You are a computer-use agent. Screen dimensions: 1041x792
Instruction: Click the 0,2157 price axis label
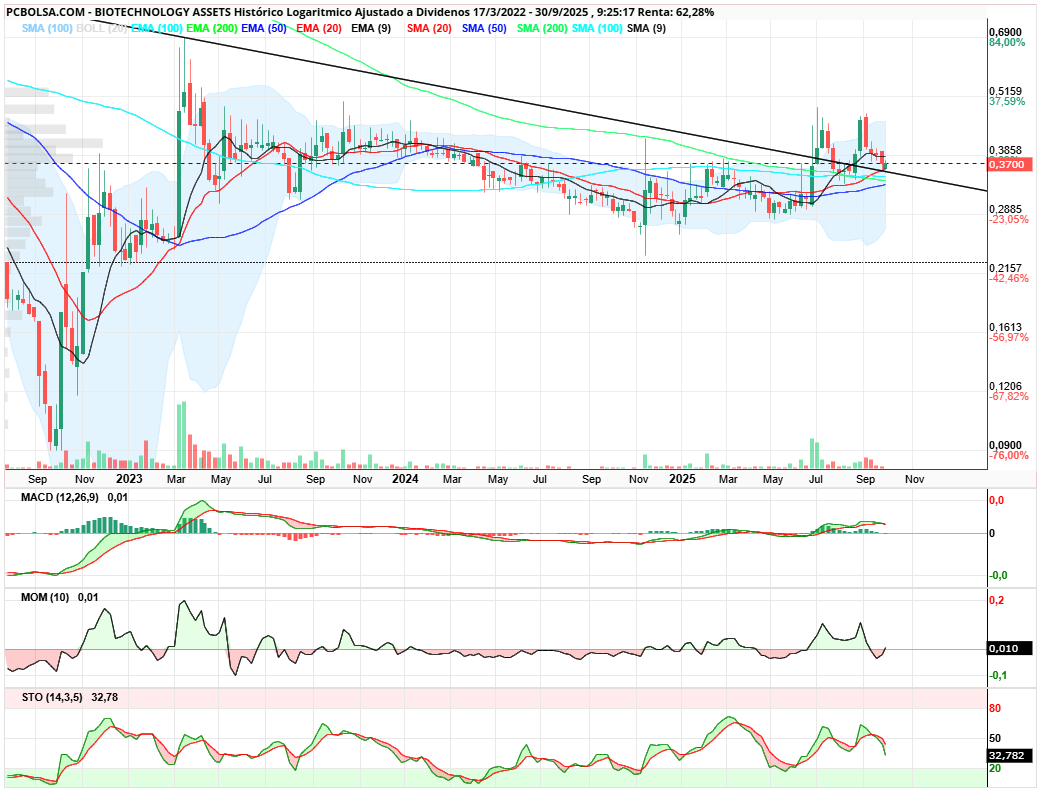(1004, 268)
